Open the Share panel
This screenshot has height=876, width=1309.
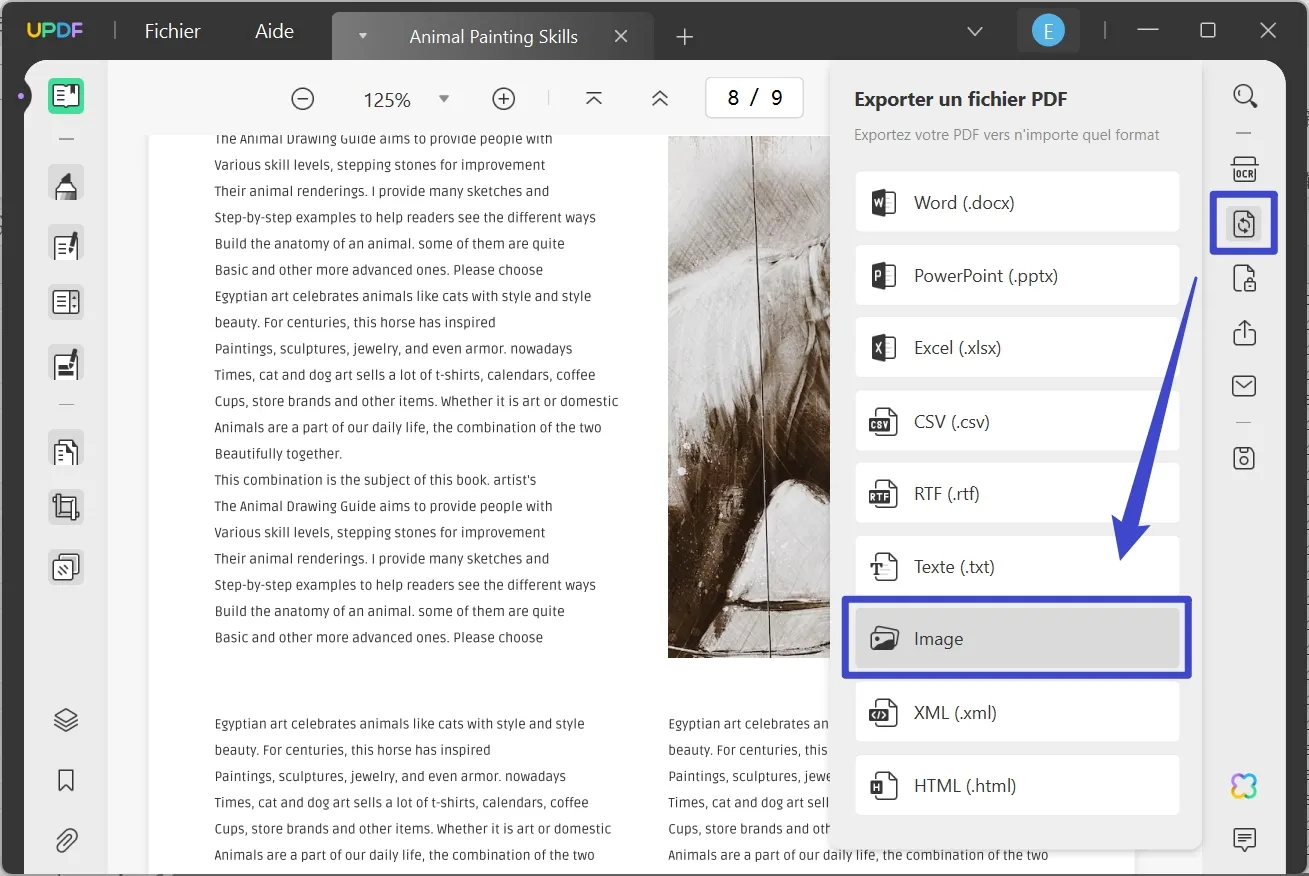tap(1244, 331)
